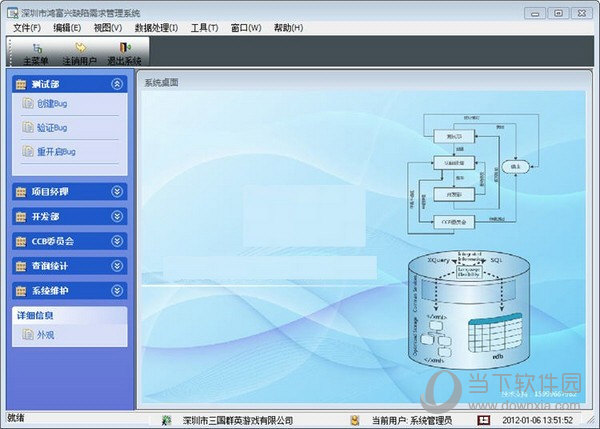Image resolution: width=600 pixels, height=429 pixels.
Task: Expand the 开发部 panel
Action: (117, 216)
